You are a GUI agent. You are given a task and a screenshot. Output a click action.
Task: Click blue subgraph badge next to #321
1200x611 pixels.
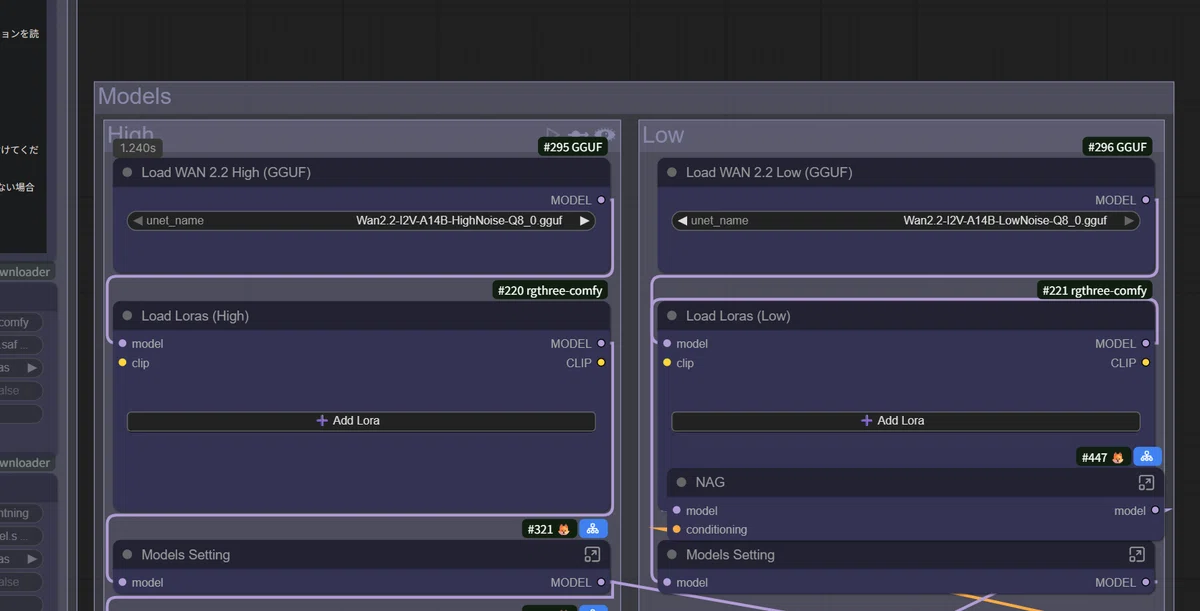593,529
